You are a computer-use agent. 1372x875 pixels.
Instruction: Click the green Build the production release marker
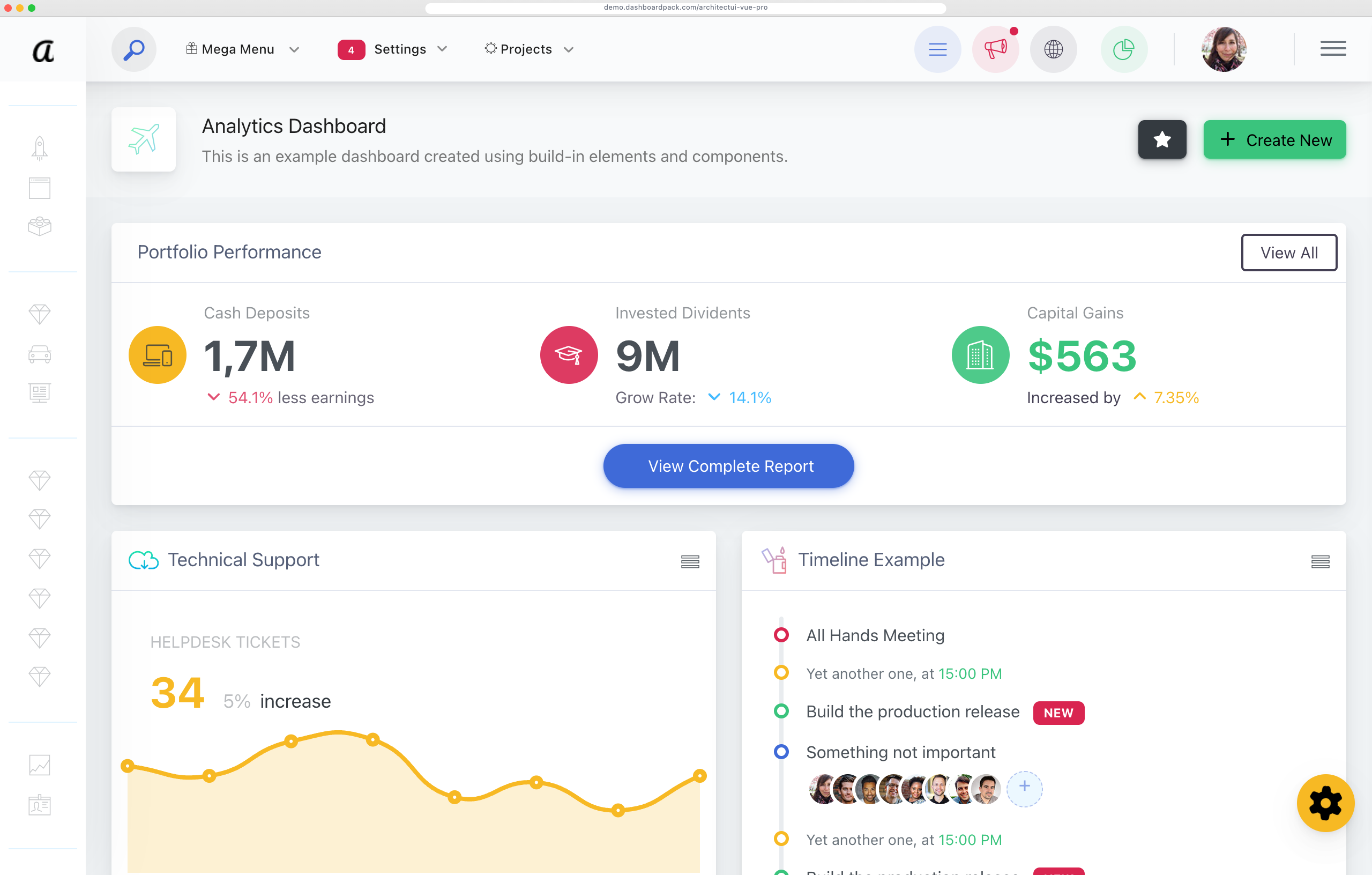pyautogui.click(x=781, y=711)
